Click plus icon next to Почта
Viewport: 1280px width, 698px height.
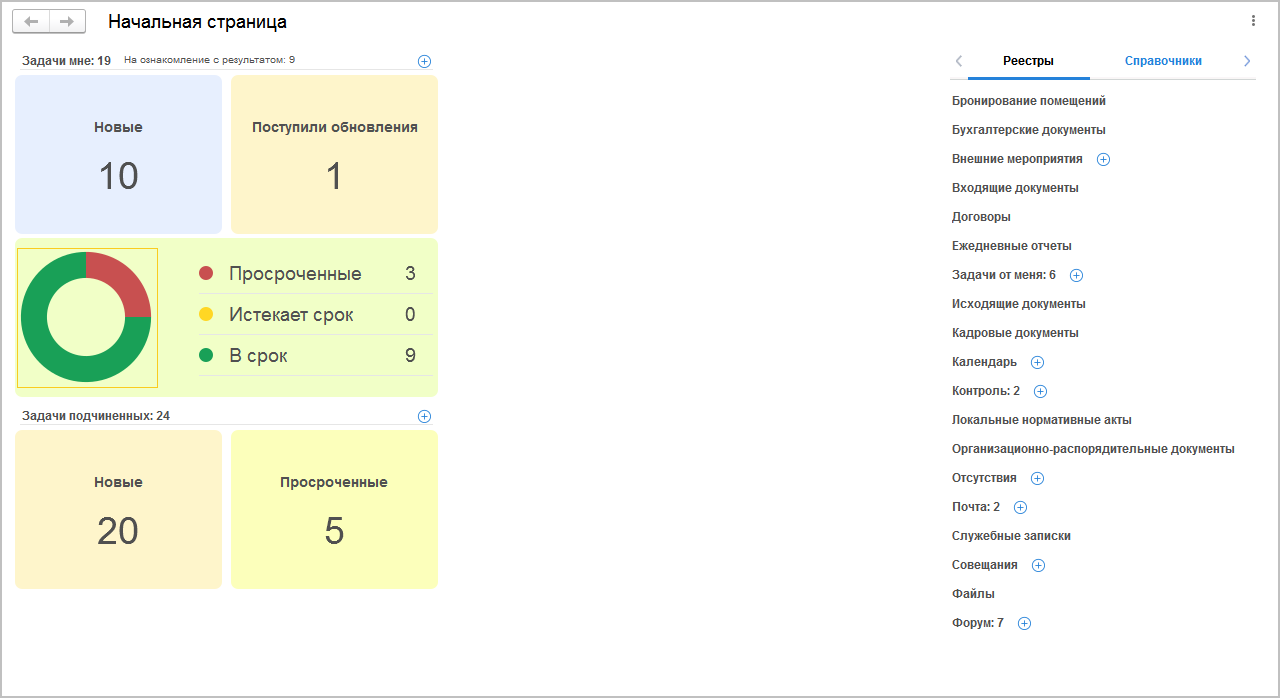1020,507
